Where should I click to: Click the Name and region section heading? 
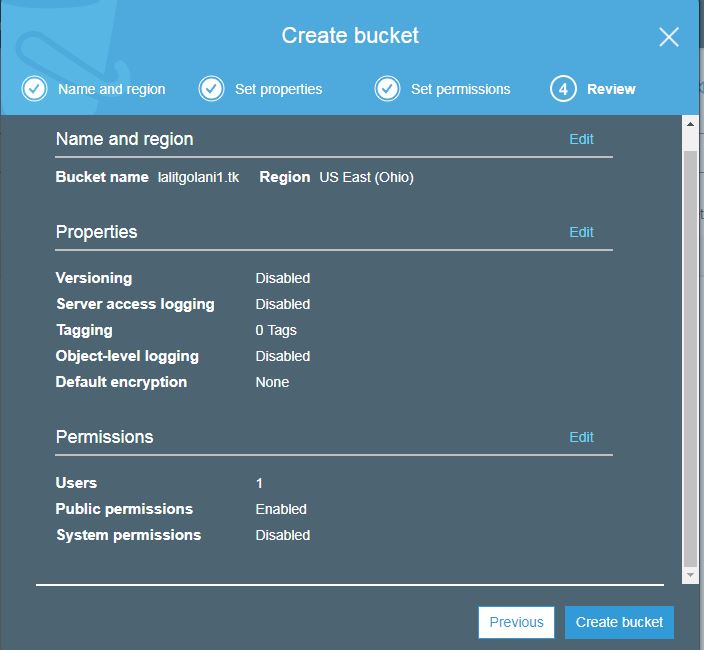point(124,139)
